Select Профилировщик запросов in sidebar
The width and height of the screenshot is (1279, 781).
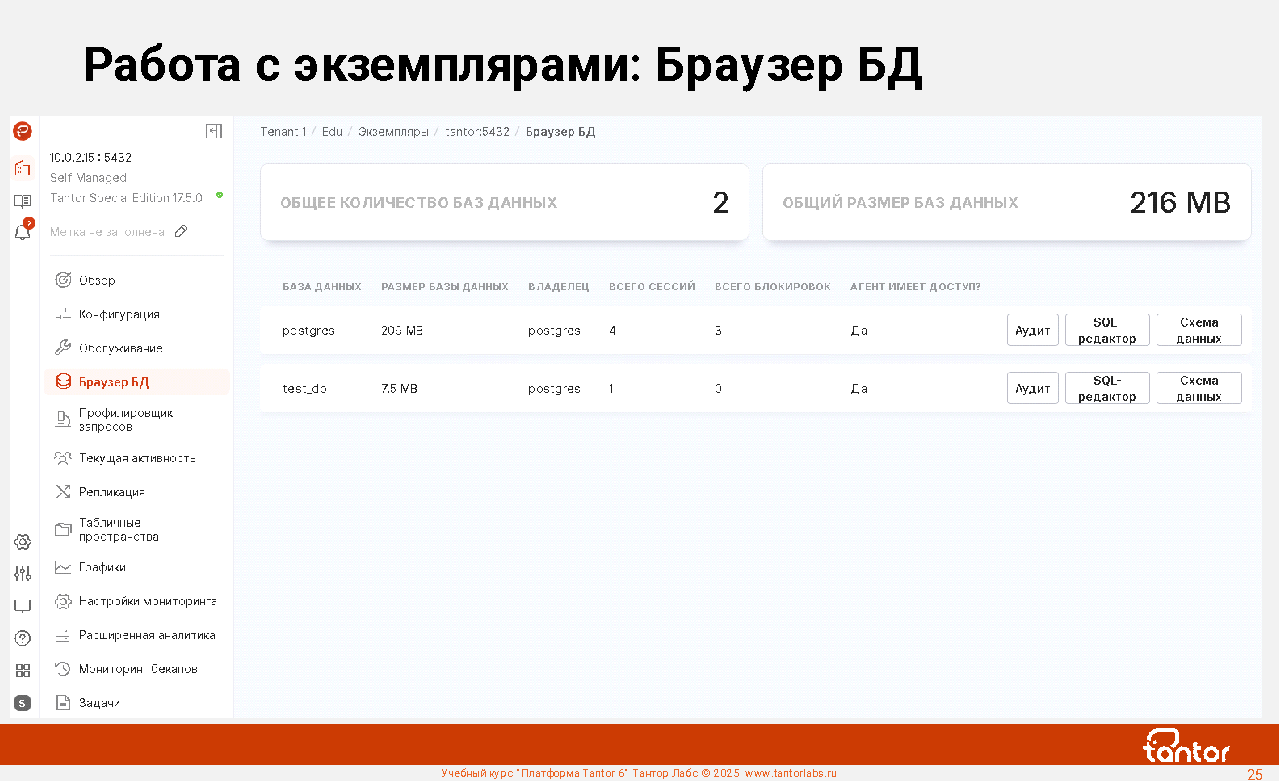tap(126, 420)
